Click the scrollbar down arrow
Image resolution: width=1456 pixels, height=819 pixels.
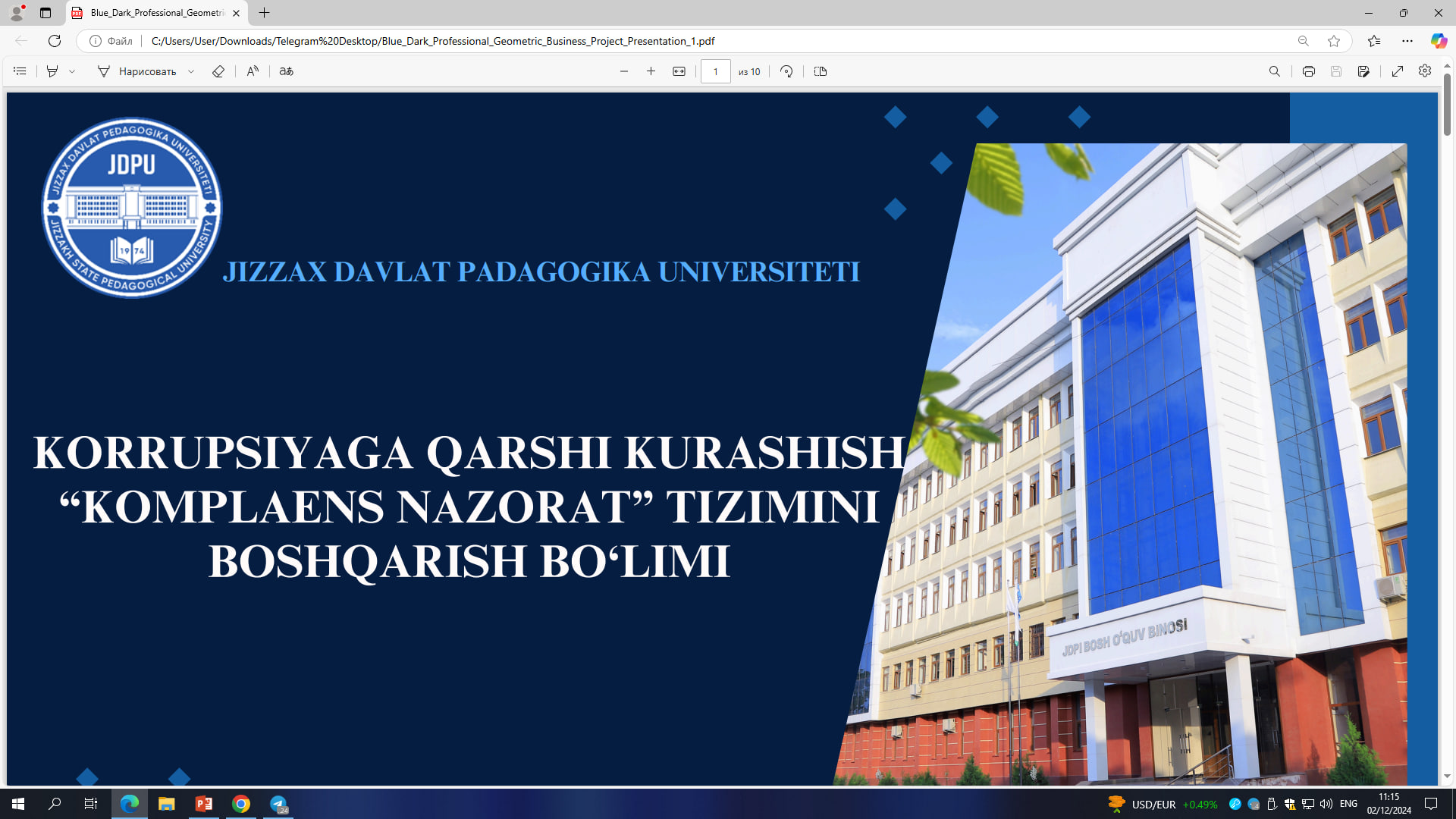1447,777
